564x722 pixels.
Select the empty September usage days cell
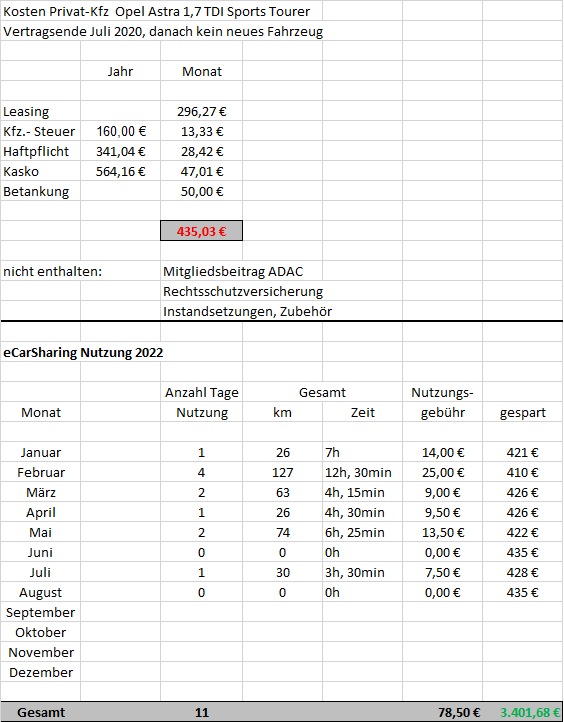[201, 612]
